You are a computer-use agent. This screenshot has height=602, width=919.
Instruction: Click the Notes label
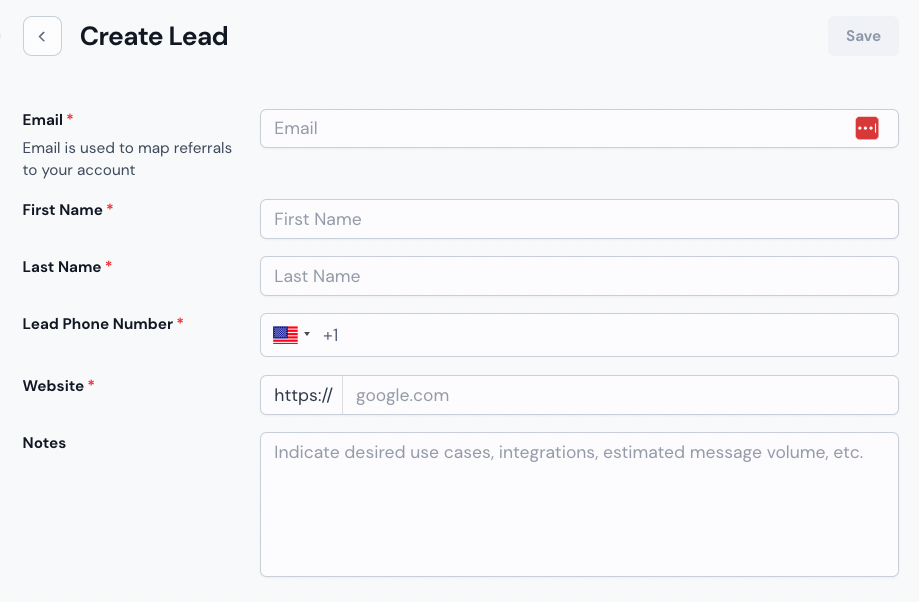(x=45, y=443)
